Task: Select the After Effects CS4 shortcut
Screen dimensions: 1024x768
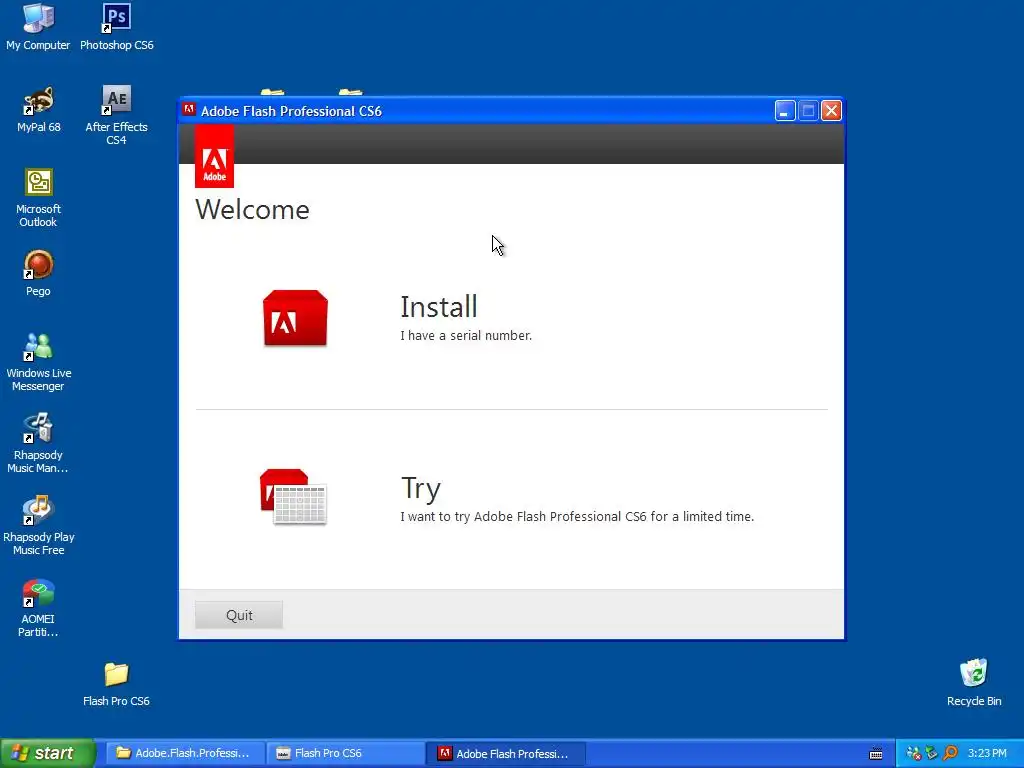Action: click(116, 115)
